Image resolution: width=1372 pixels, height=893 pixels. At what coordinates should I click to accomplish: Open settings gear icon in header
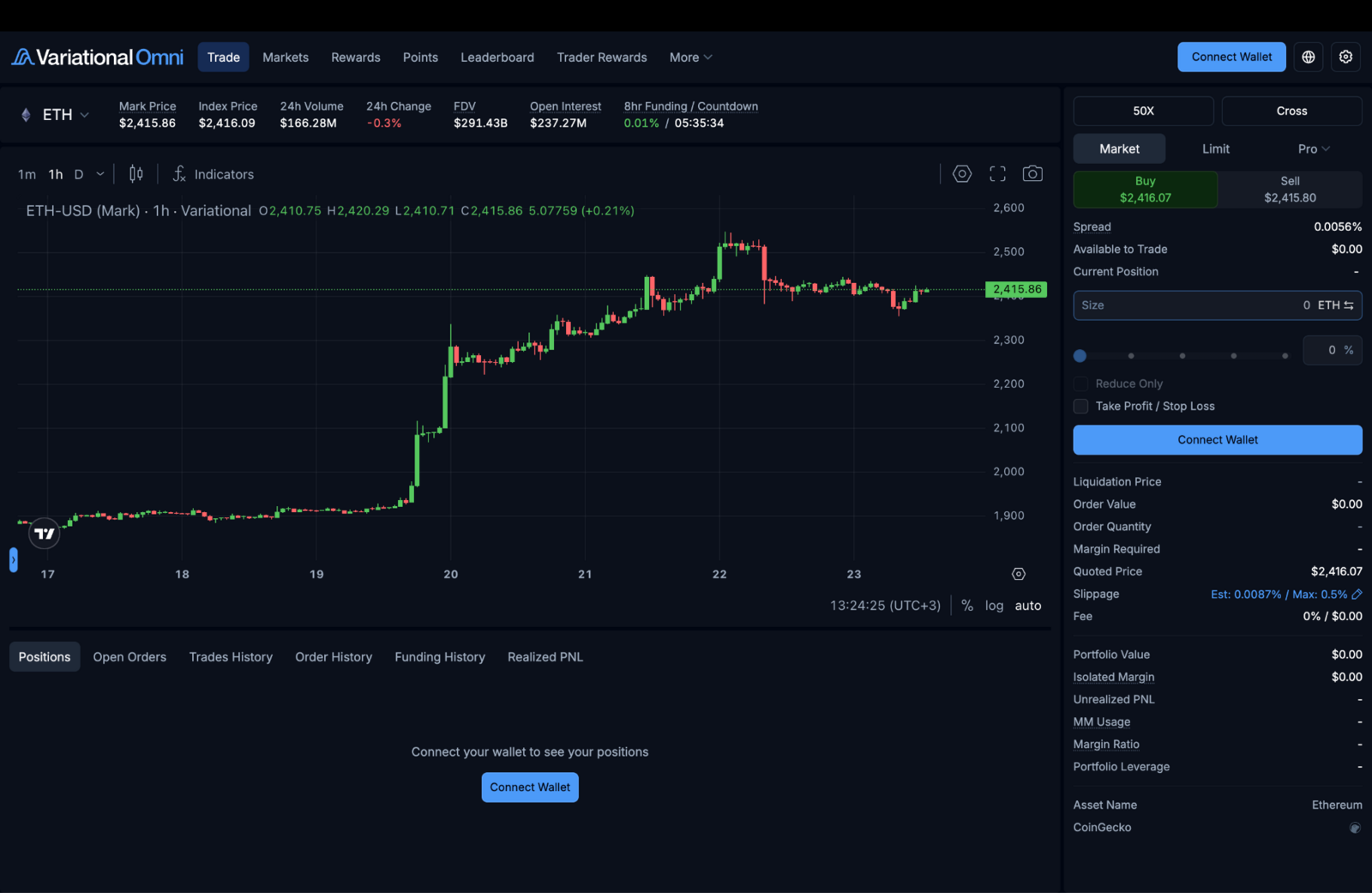pos(1346,57)
